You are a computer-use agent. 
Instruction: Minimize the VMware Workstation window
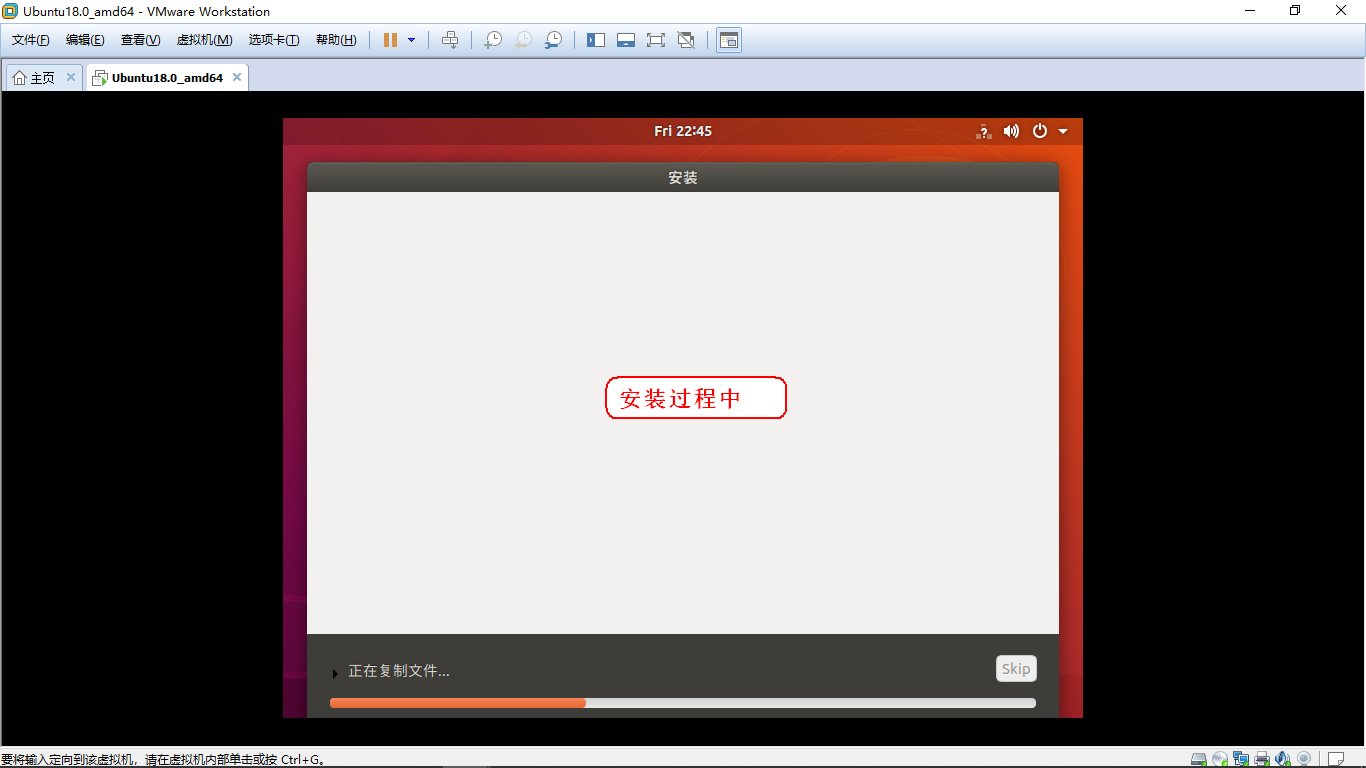click(1250, 11)
